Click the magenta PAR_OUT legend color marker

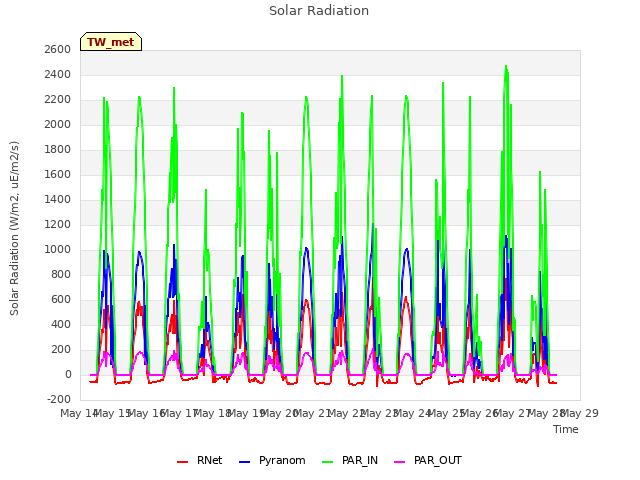point(400,462)
